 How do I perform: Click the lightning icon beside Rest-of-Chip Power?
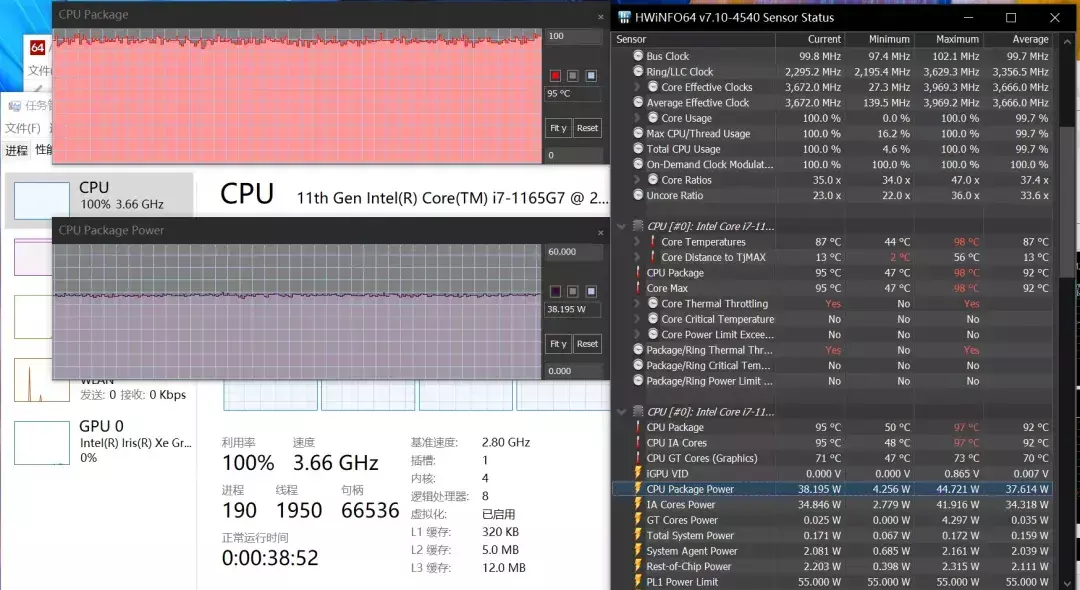(638, 566)
